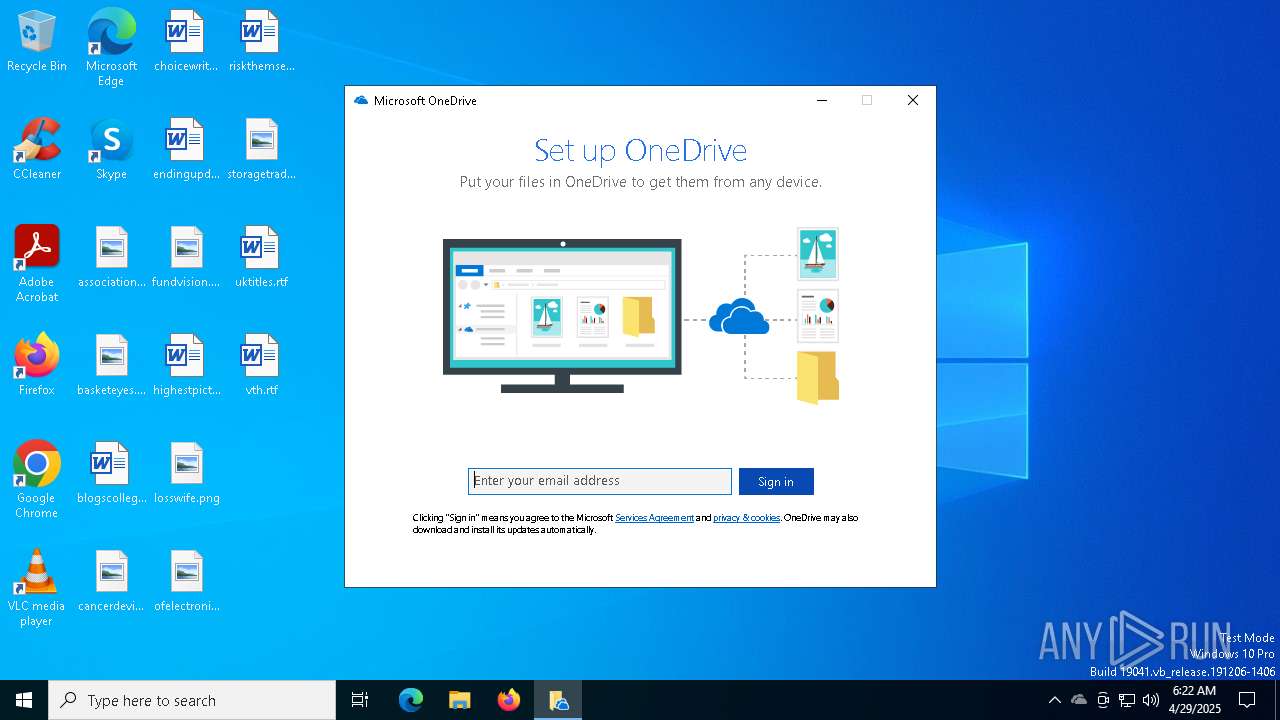Screen dimensions: 1280x720
Task: Select the association... image file icon
Action: click(111, 258)
